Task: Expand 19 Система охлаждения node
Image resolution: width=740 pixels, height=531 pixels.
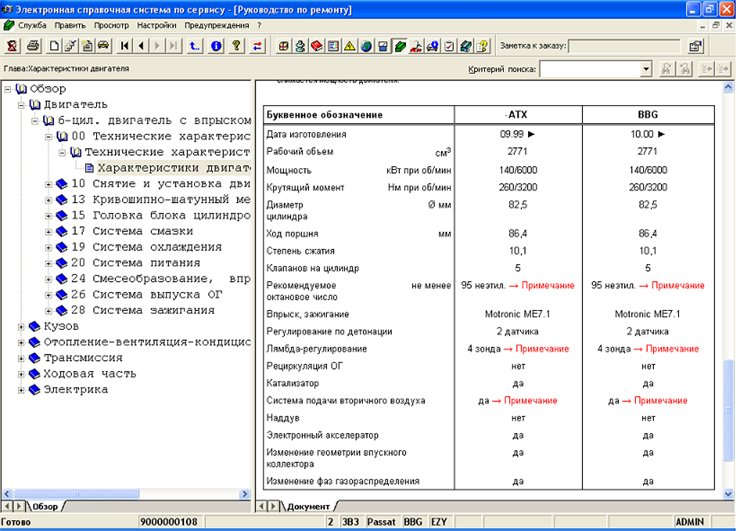Action: coord(49,247)
